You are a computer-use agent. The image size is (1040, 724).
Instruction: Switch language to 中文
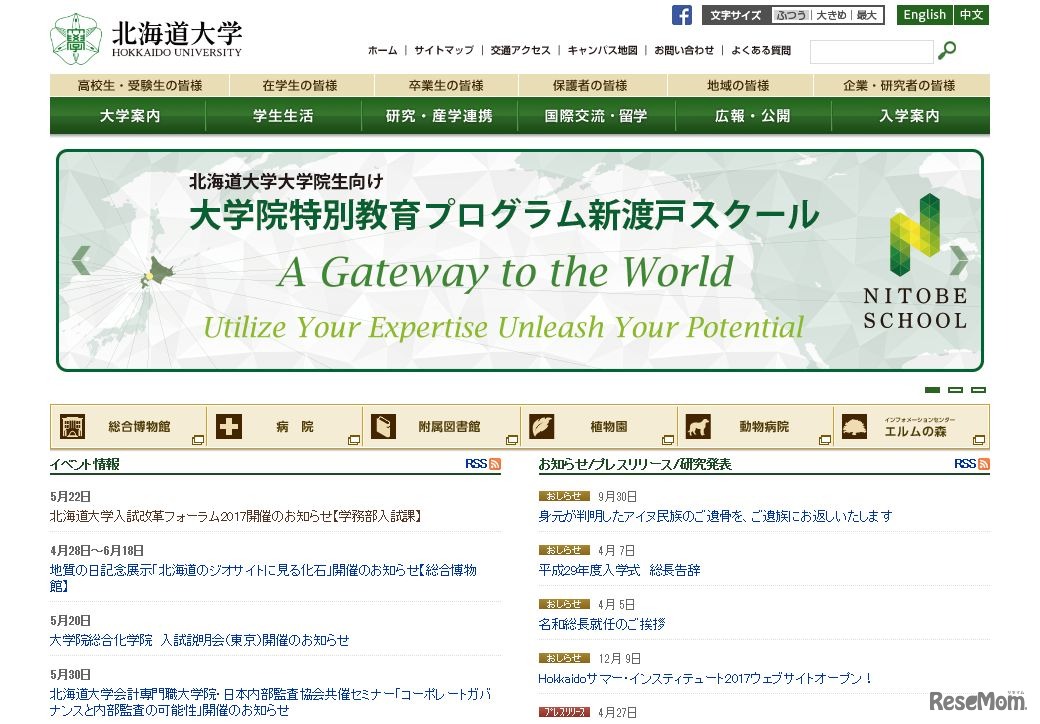click(971, 15)
